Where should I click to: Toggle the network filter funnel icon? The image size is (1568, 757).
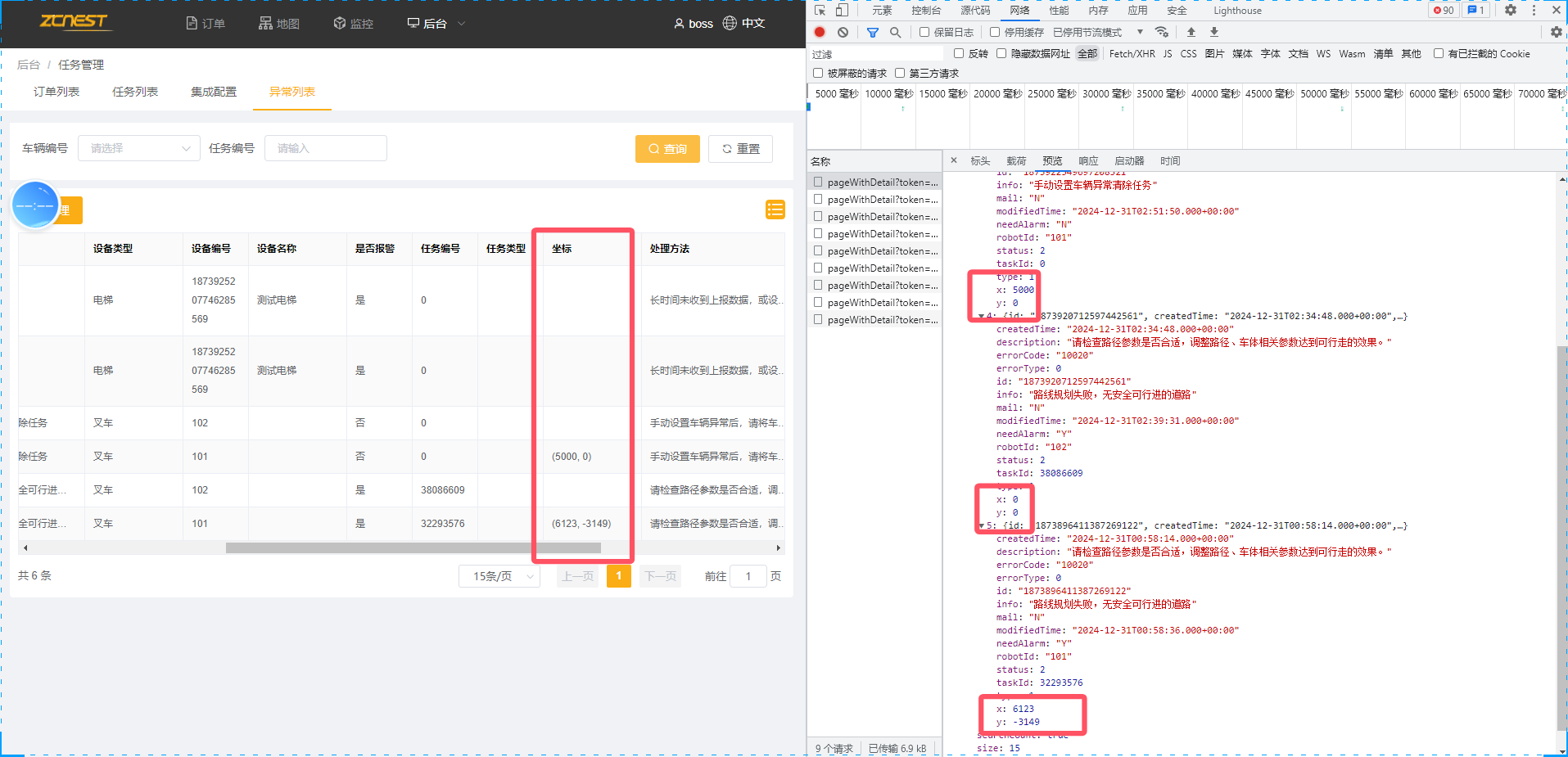tap(873, 32)
